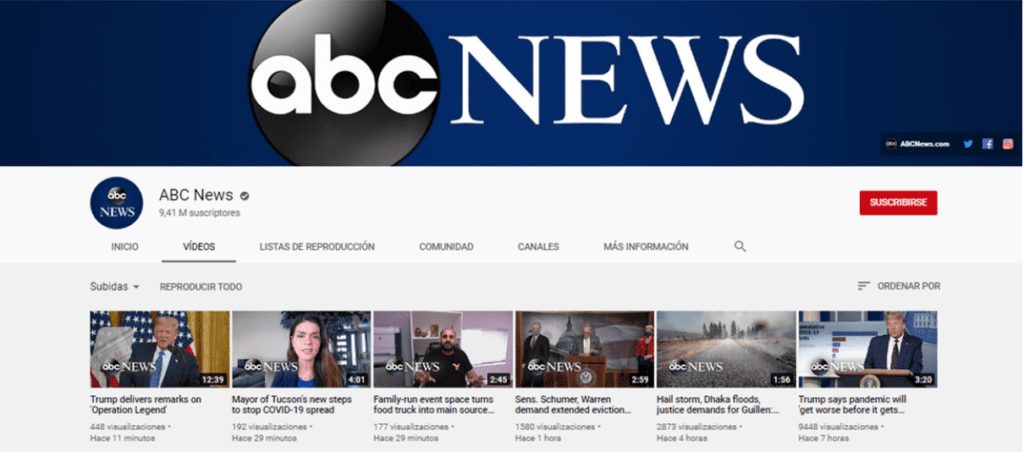Click the 2:45 duration badge
The height and width of the screenshot is (457, 1024).
(498, 379)
